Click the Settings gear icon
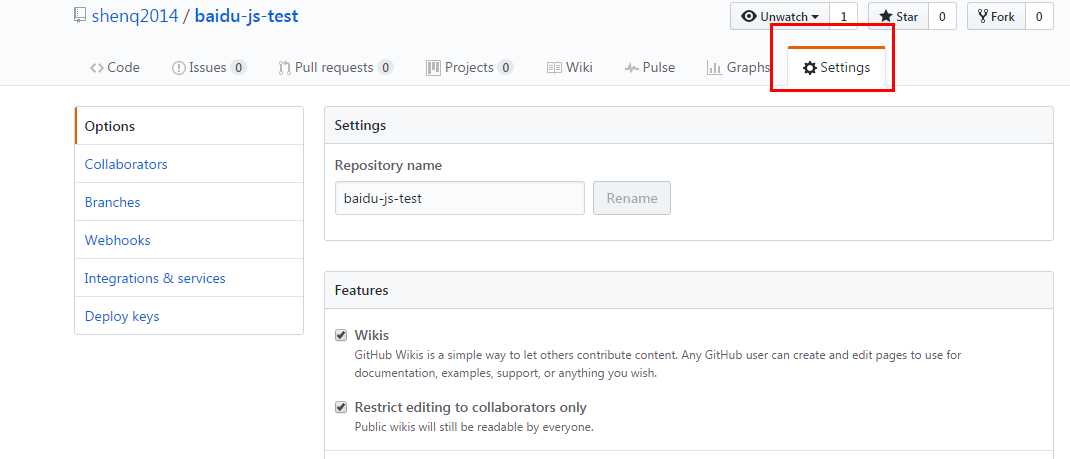 pyautogui.click(x=810, y=68)
